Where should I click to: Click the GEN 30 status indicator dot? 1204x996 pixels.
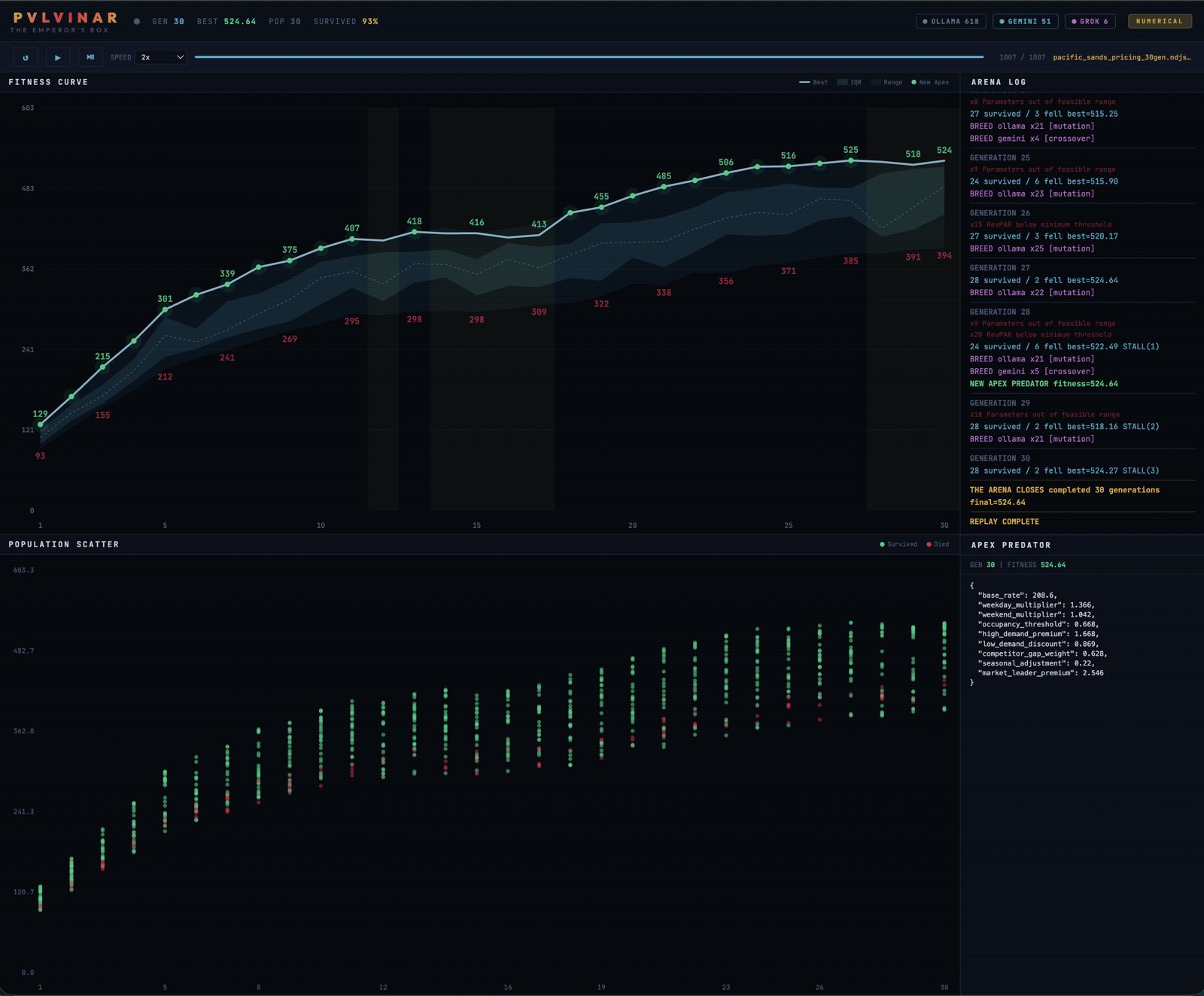coord(135,21)
